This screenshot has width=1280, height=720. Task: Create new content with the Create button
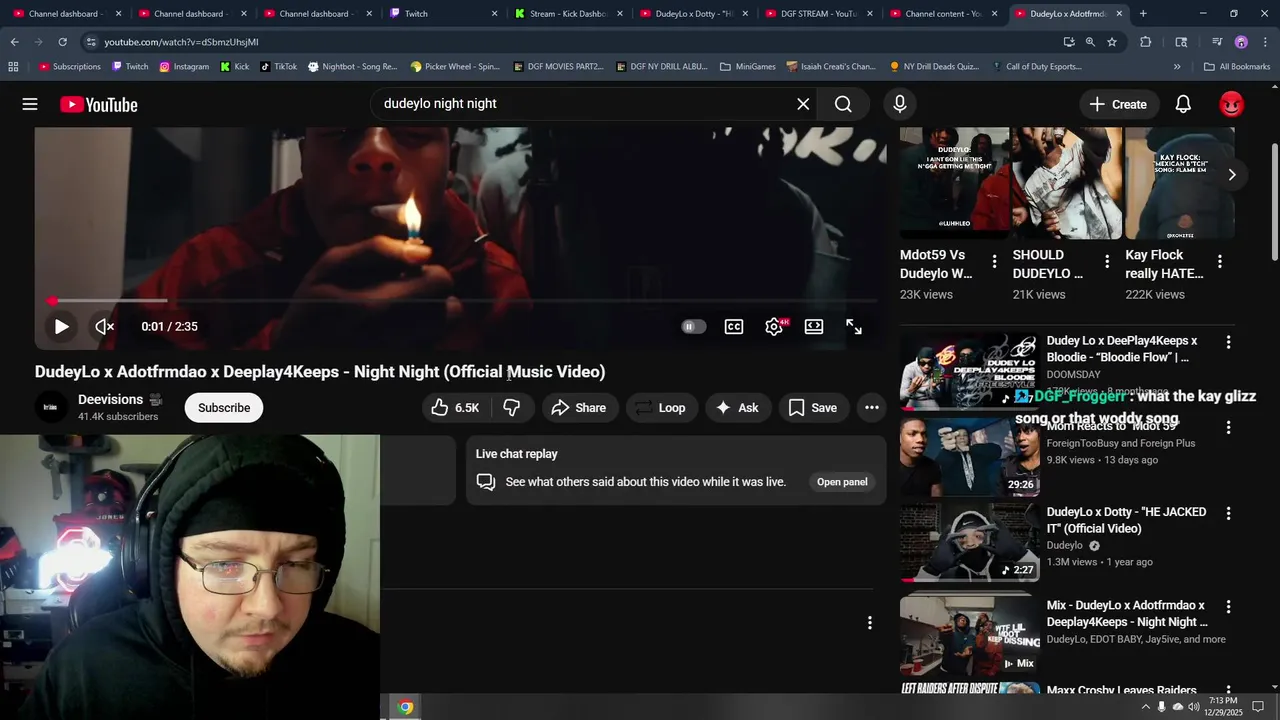pos(1118,104)
